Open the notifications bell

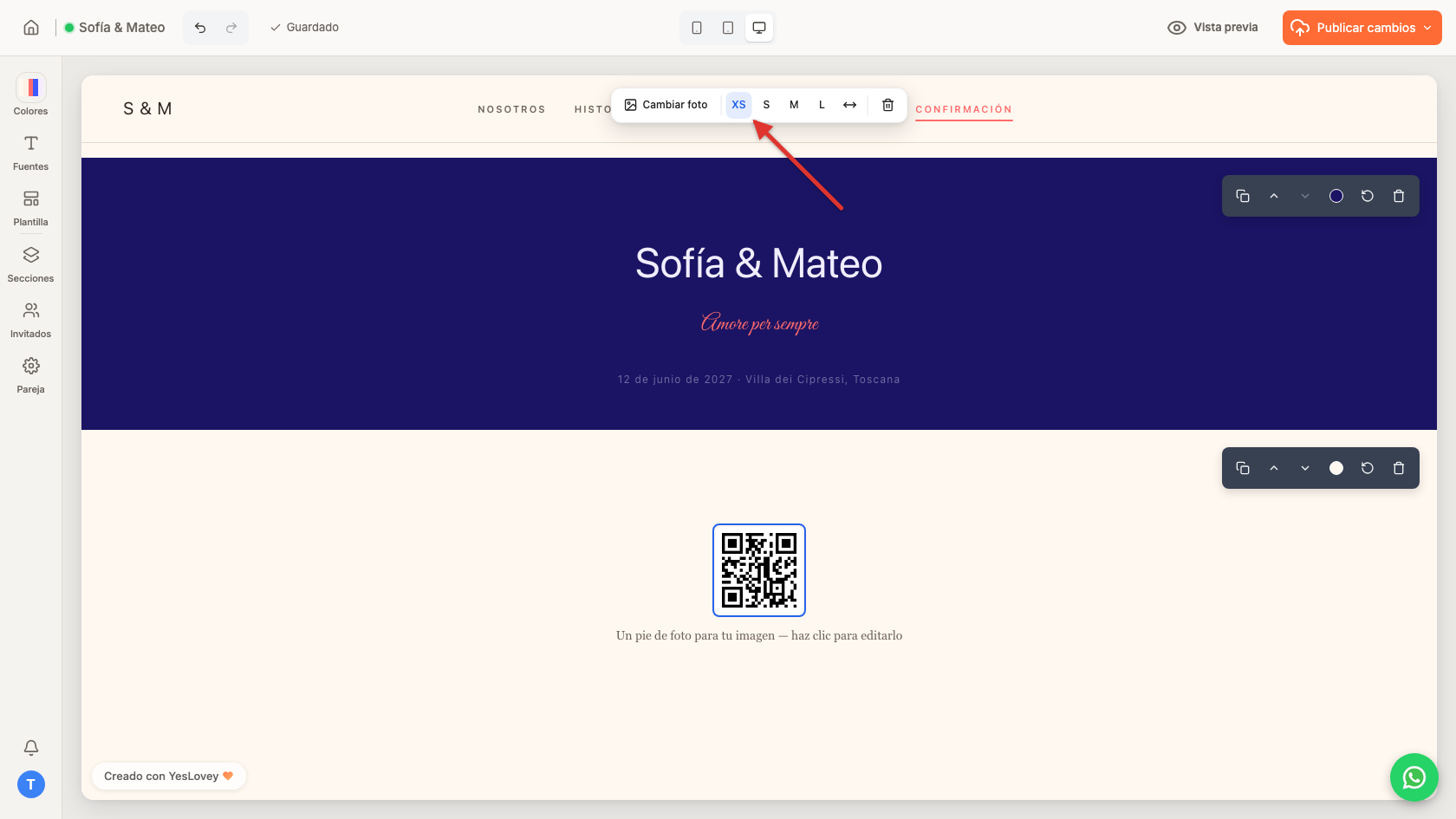pyautogui.click(x=31, y=747)
